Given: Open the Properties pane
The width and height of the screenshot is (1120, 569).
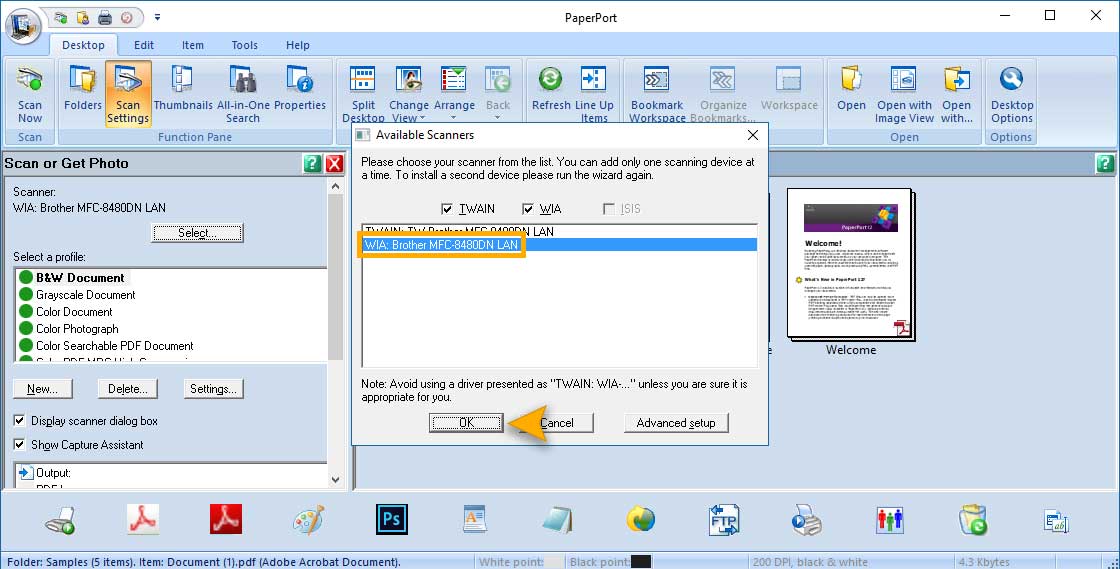Looking at the screenshot, I should coord(300,89).
